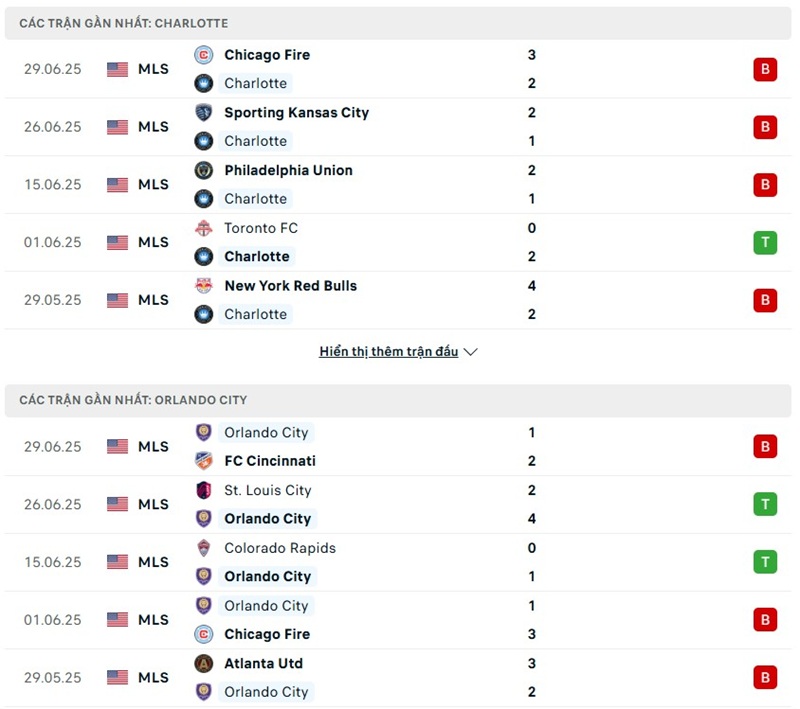Open the 4–2 score of St. Louis City match
This screenshot has width=800, height=709.
(x=532, y=504)
